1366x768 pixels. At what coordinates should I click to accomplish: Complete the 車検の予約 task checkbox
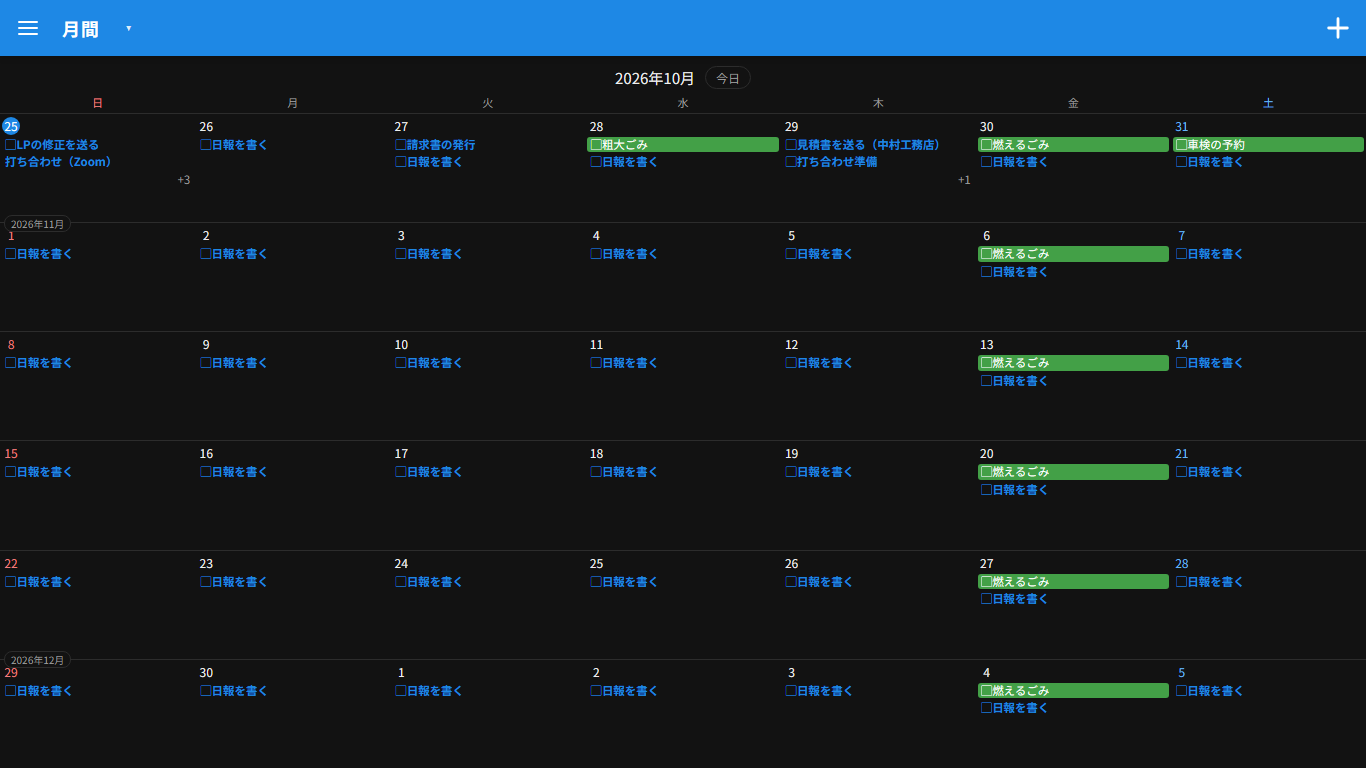(1182, 145)
